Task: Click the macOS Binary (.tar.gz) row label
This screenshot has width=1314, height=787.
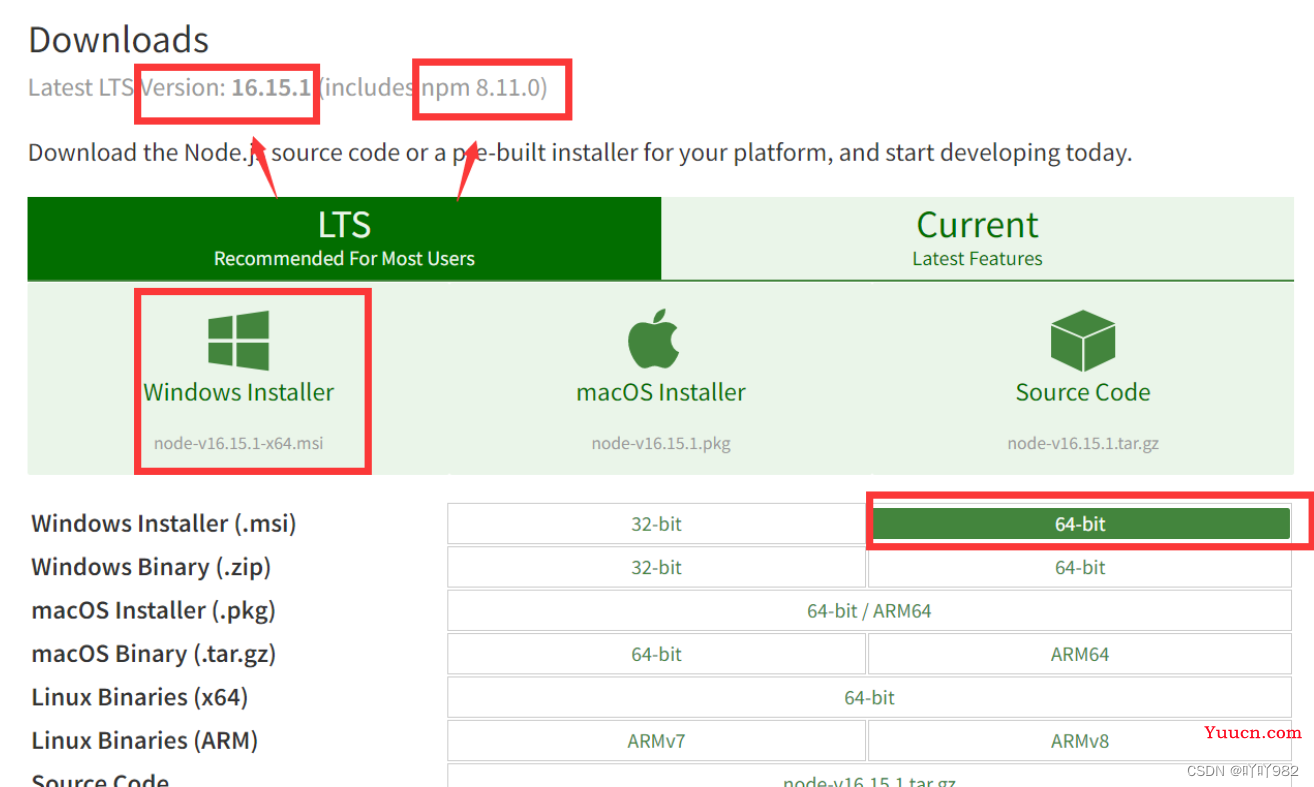Action: (x=153, y=654)
